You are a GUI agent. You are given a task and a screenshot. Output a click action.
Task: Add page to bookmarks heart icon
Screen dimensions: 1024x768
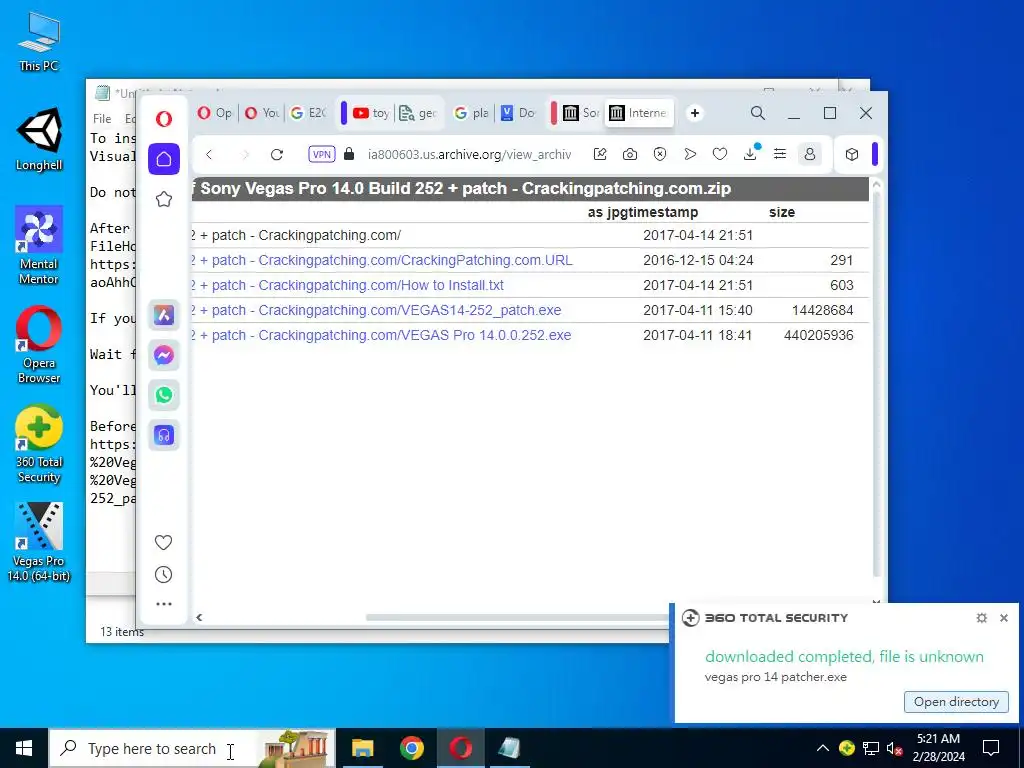[x=720, y=154]
